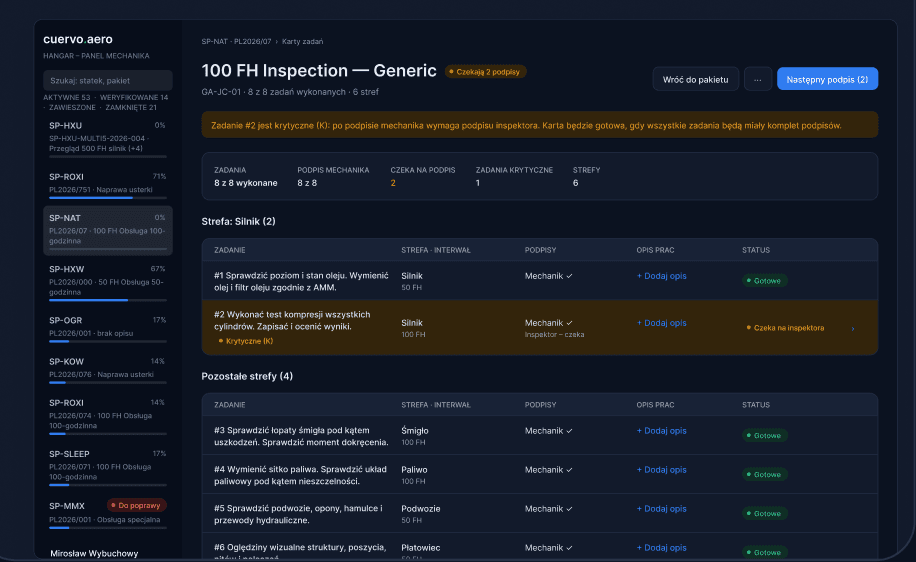Open SP-SLEEP PL2026/071 package

click(107, 467)
